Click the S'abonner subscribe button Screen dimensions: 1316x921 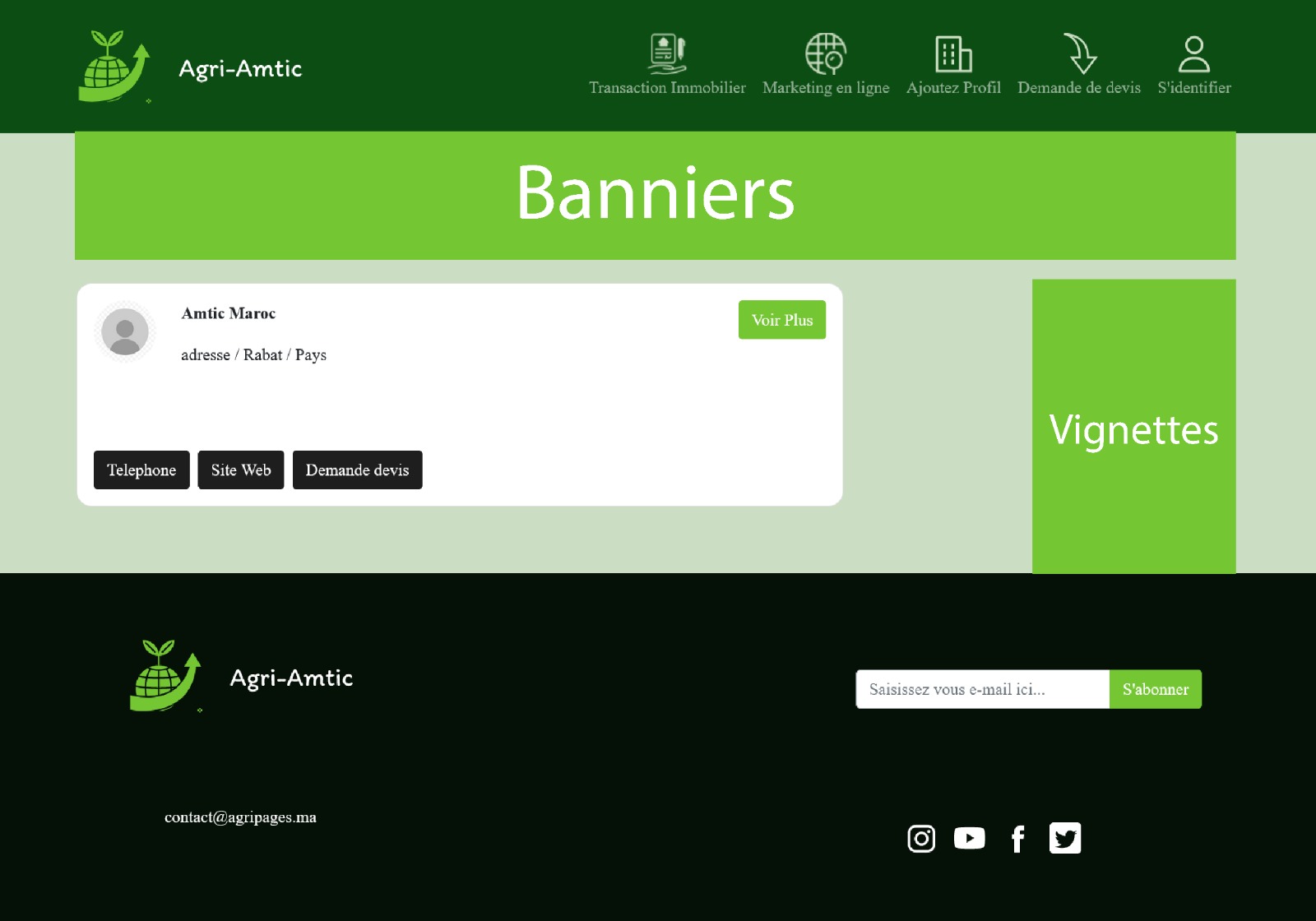1156,689
